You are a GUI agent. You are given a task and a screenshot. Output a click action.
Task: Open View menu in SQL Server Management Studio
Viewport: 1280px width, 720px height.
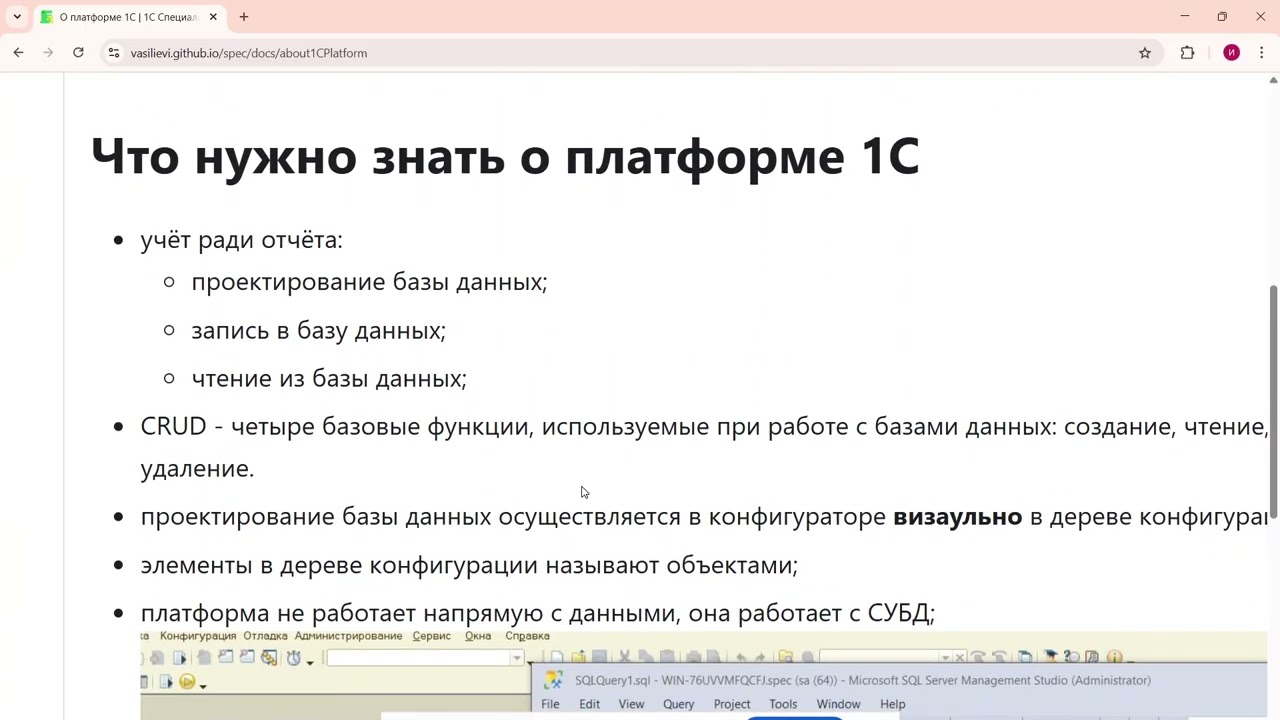[x=631, y=704]
